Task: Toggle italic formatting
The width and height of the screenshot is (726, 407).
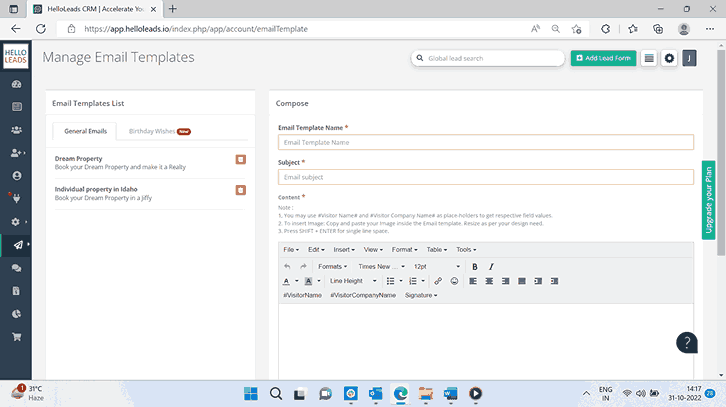Action: tap(491, 267)
